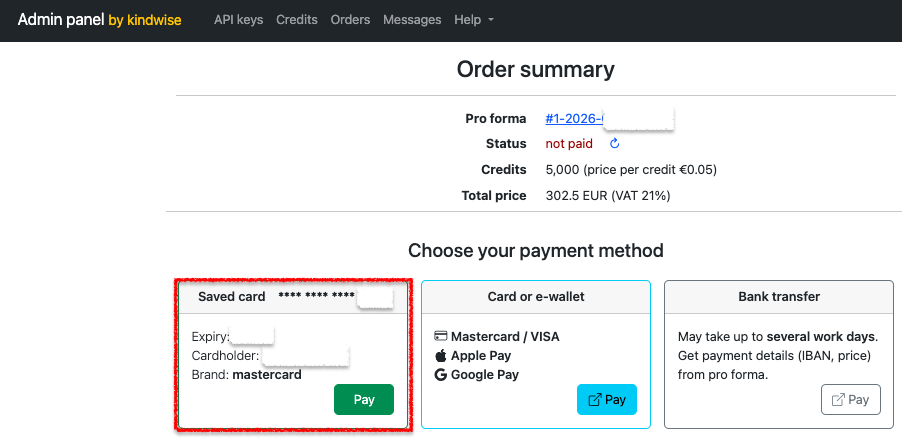
Task: Click the '5,000 (price per credit €0.05)' value
Action: point(631,170)
